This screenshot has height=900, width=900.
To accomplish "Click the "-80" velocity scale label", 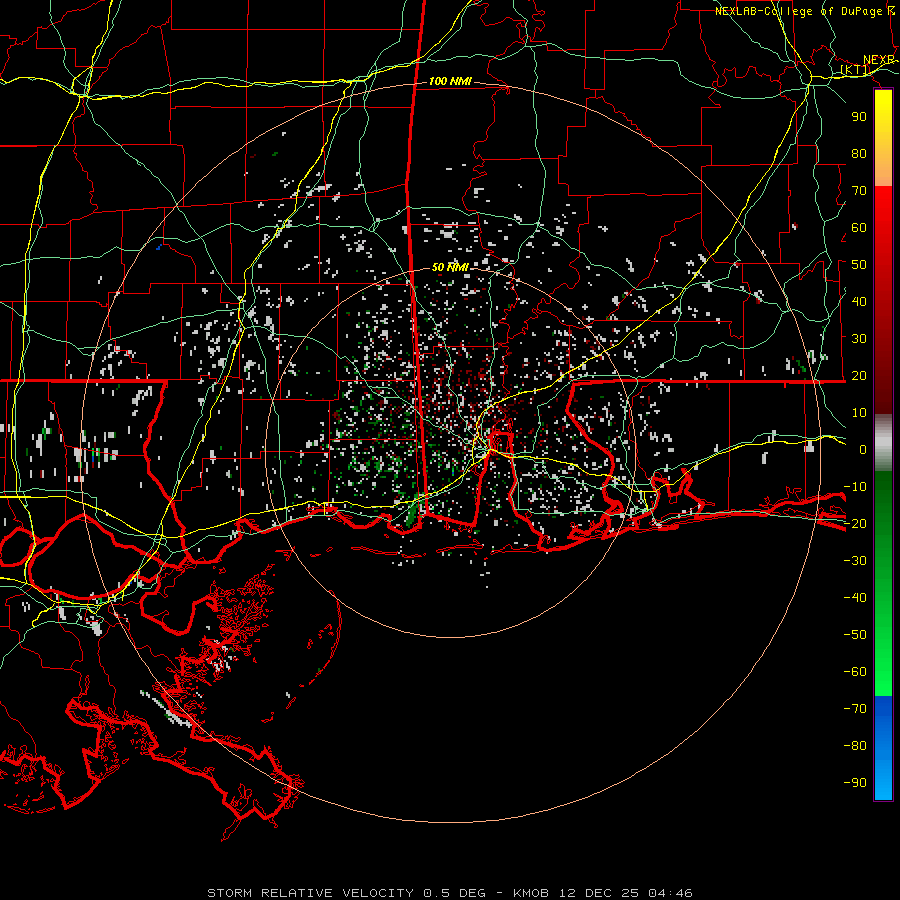I will [855, 746].
